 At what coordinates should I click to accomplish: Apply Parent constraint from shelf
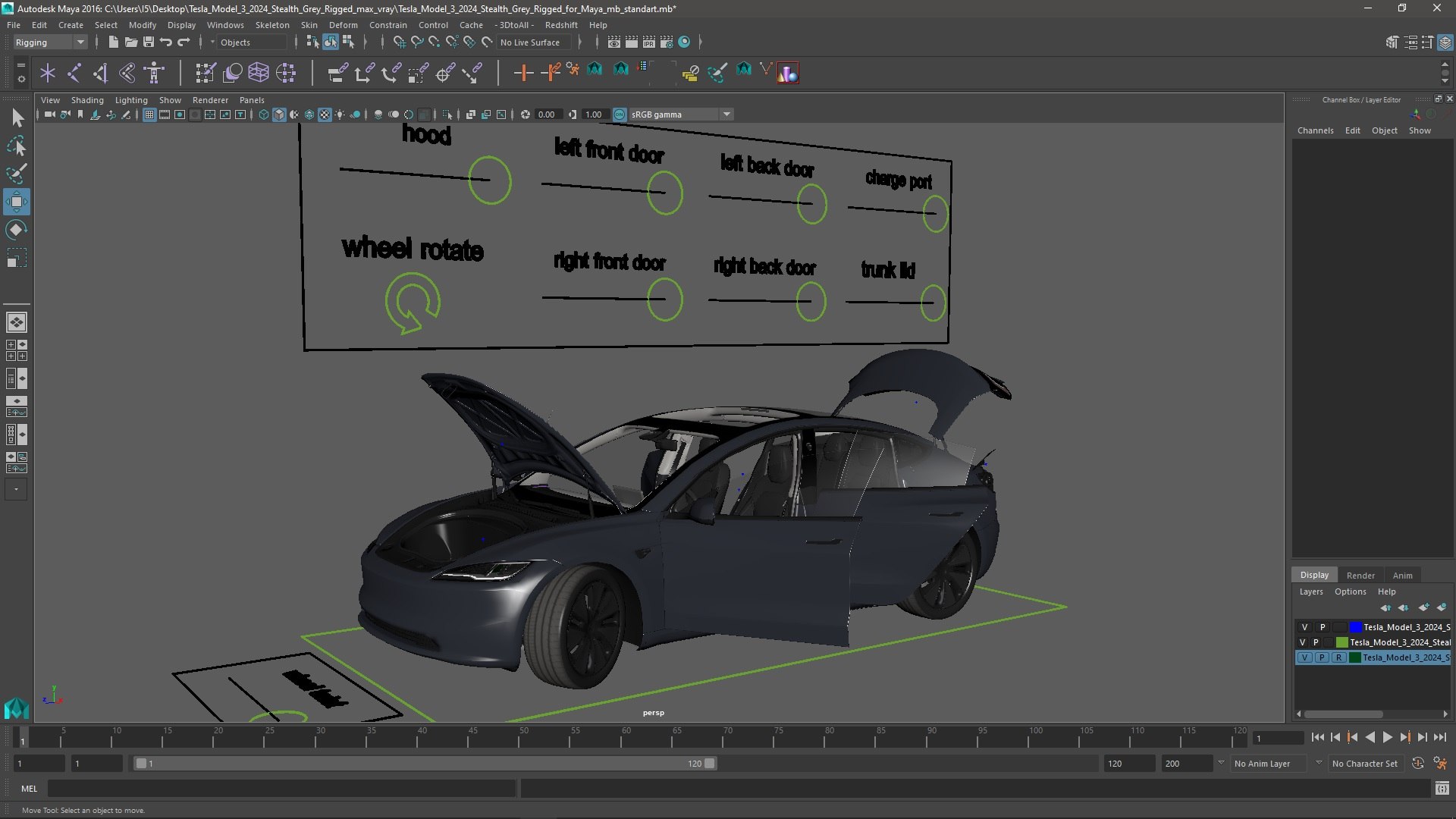tap(337, 73)
